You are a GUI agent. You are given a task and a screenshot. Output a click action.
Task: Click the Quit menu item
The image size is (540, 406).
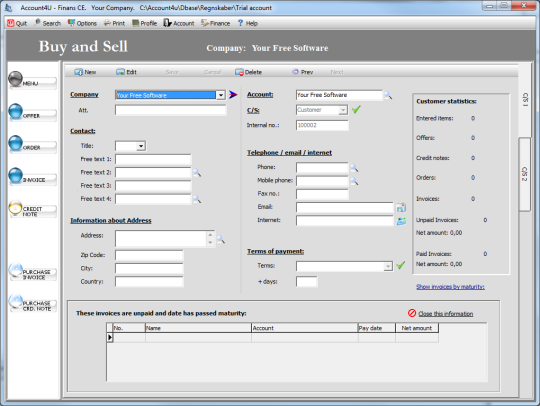point(17,23)
